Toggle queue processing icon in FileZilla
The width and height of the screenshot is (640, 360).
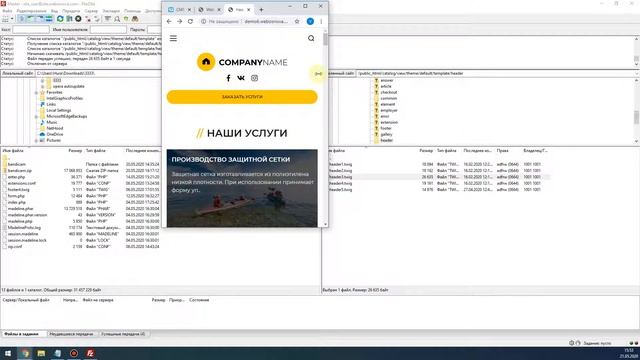(69, 19)
